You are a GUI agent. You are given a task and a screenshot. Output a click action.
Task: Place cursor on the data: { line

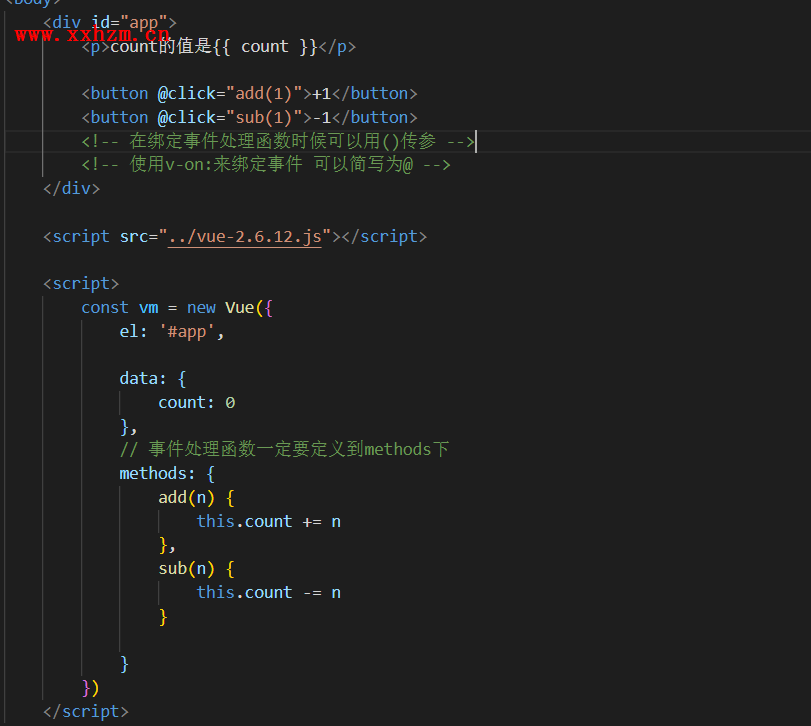(152, 379)
